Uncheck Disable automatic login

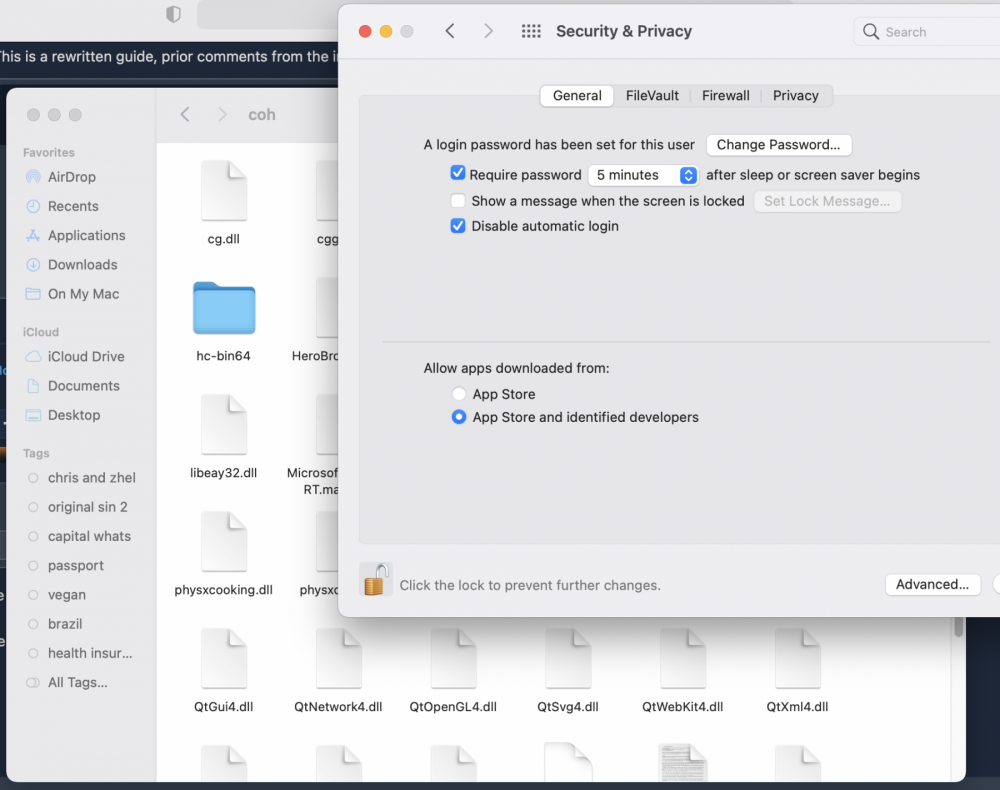(458, 226)
